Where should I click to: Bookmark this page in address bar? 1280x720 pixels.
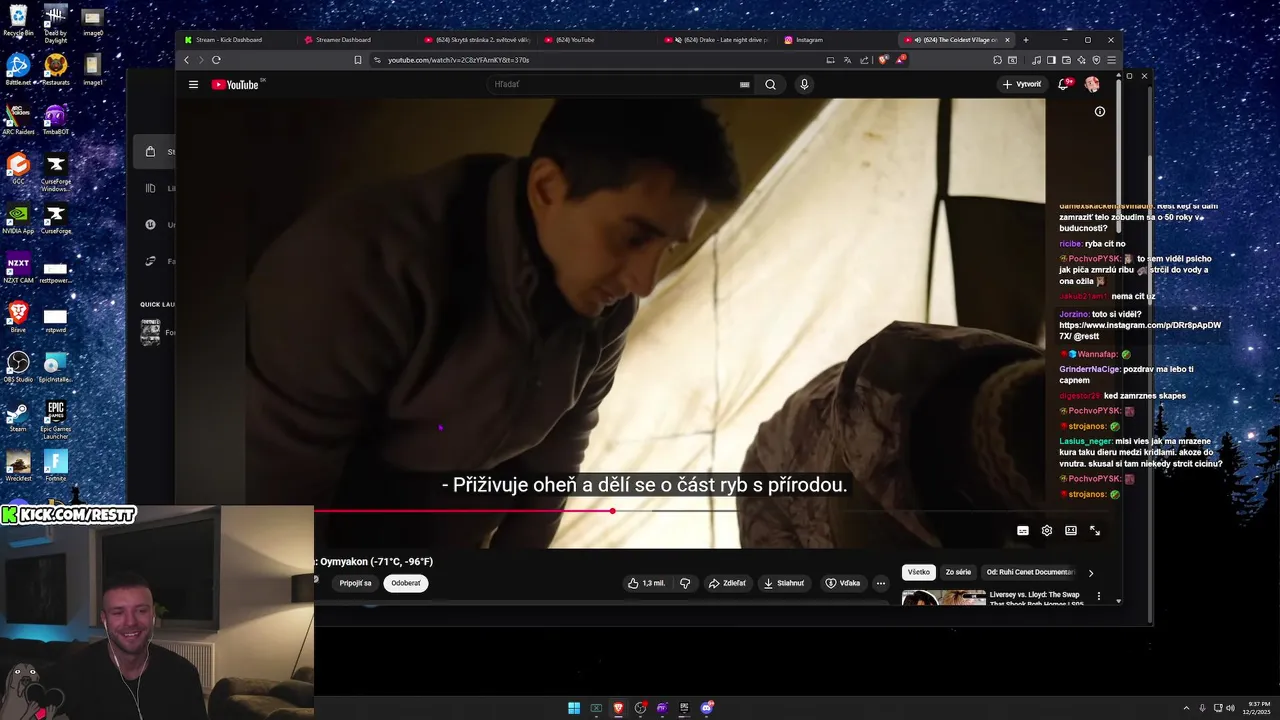pyautogui.click(x=358, y=60)
